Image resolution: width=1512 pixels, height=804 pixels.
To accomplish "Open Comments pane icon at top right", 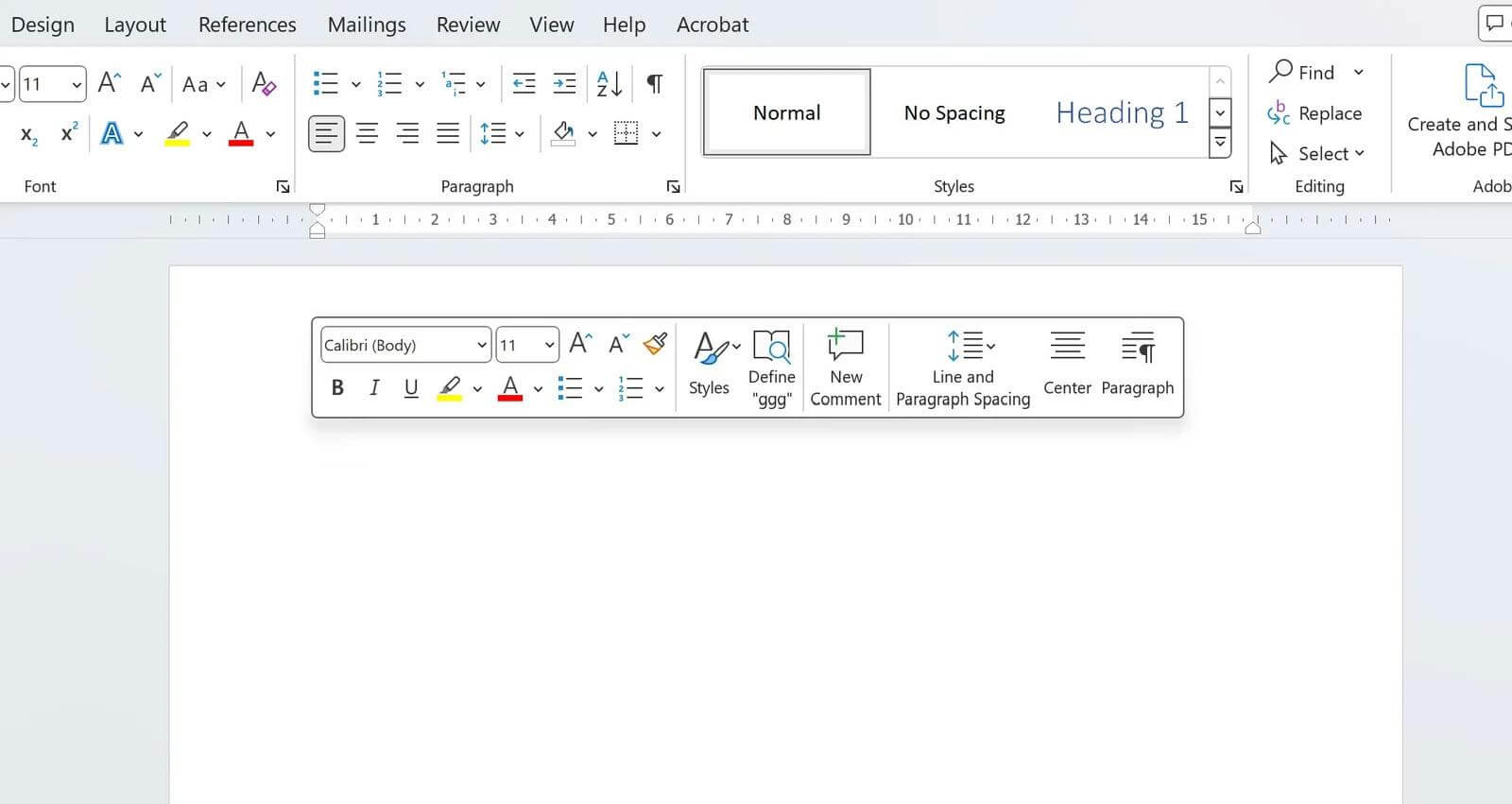I will point(1496,23).
